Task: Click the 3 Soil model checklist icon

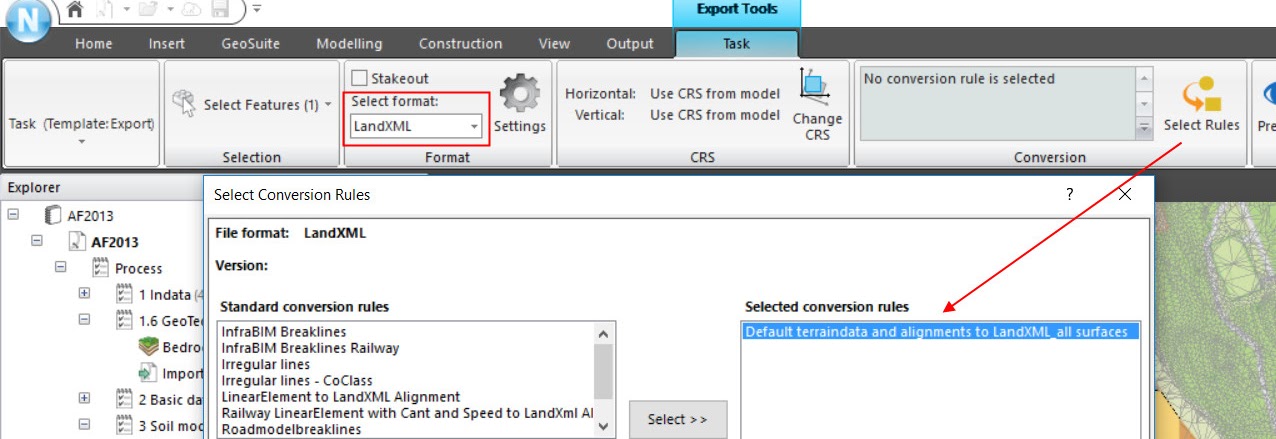Action: click(x=124, y=425)
